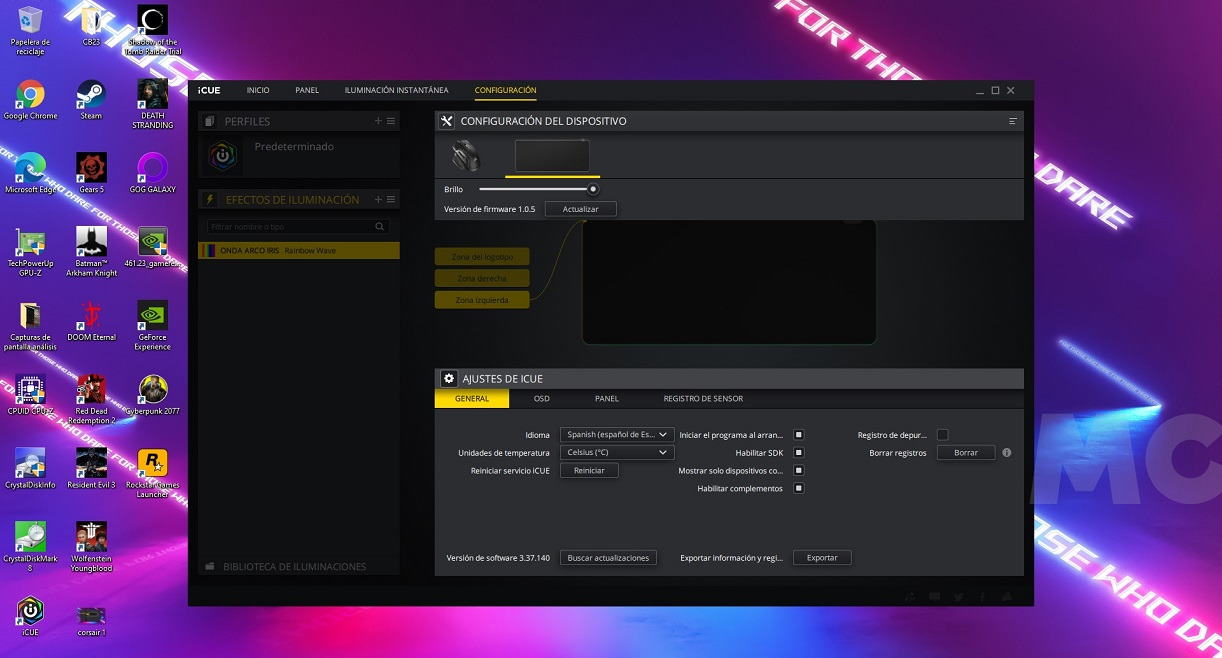Open the temperature units dropdown
The width and height of the screenshot is (1222, 658).
pyautogui.click(x=617, y=453)
